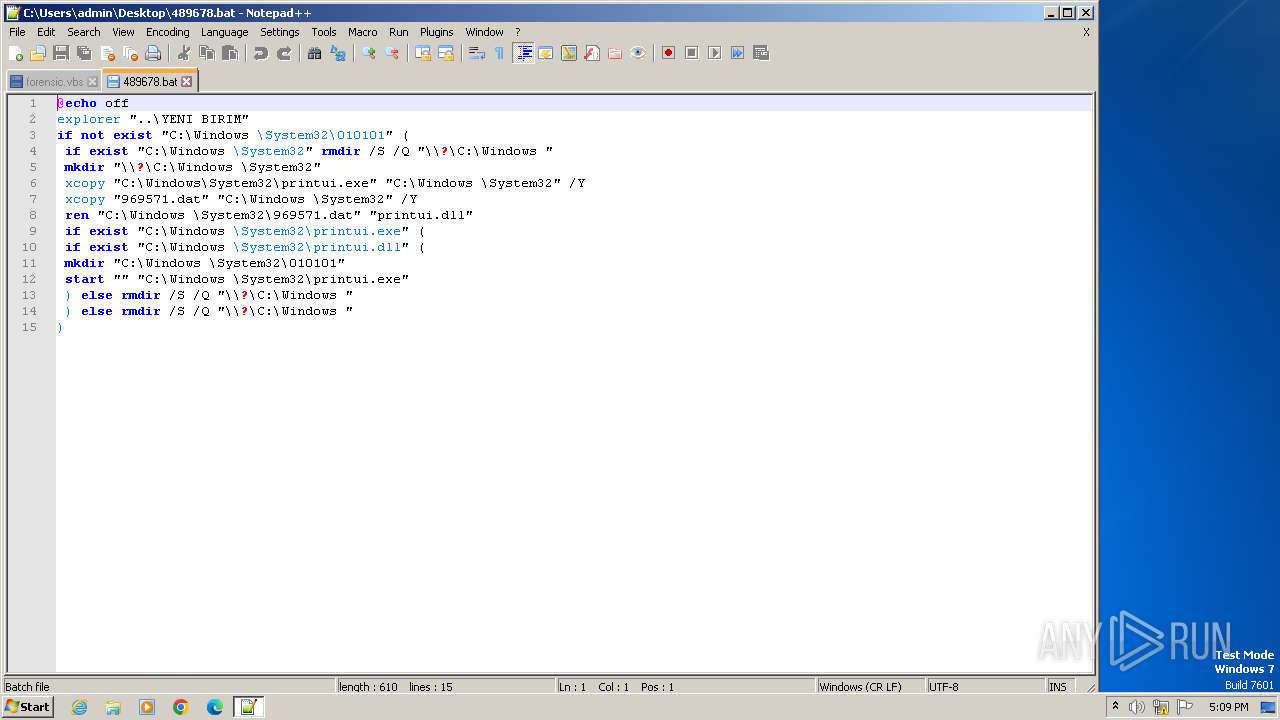This screenshot has height=720, width=1280.
Task: Click the X close-document button in the menu bar
Action: tap(1086, 32)
